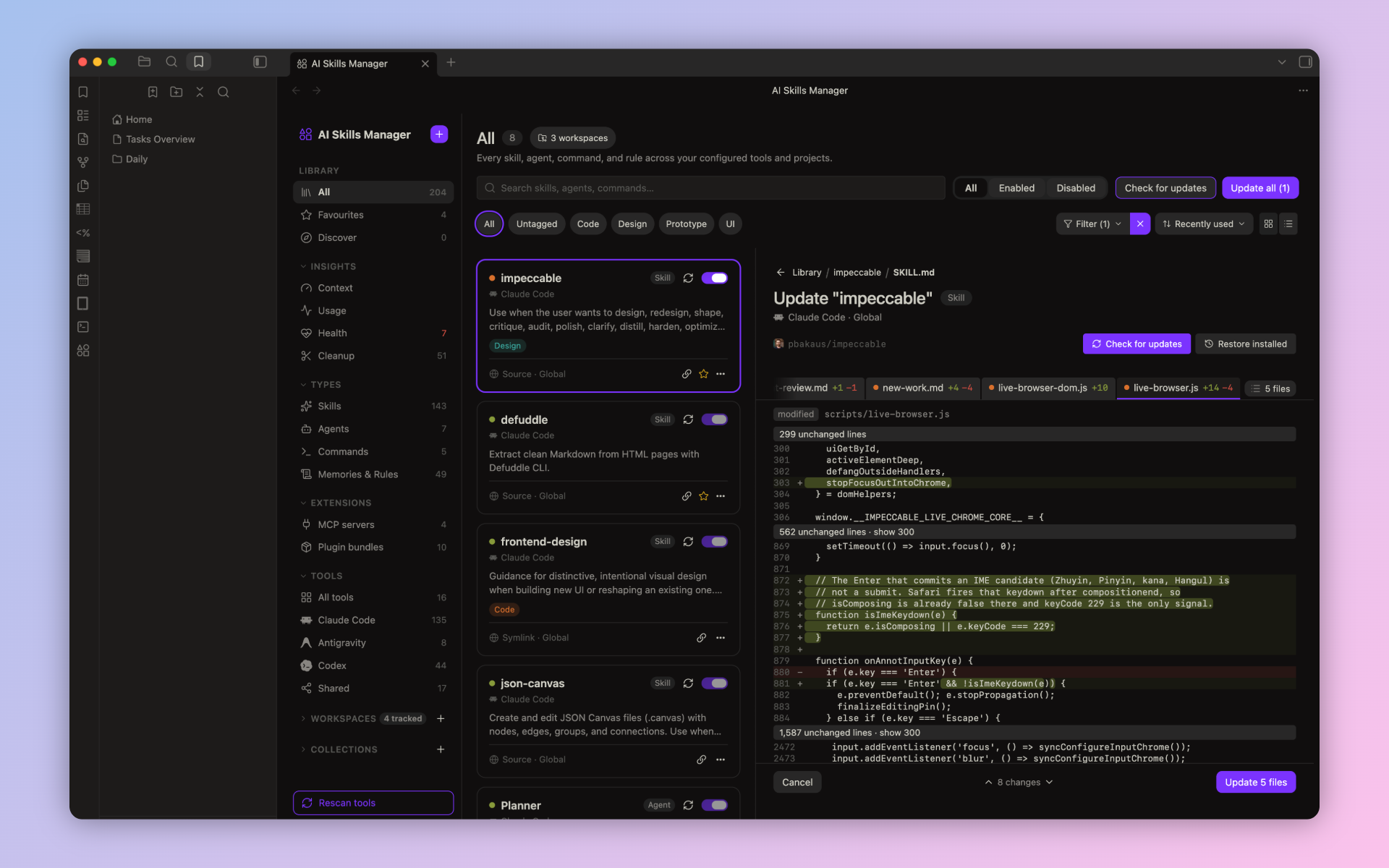Toggle the json-canvas skill switch
Image resolution: width=1389 pixels, height=868 pixels.
click(714, 684)
